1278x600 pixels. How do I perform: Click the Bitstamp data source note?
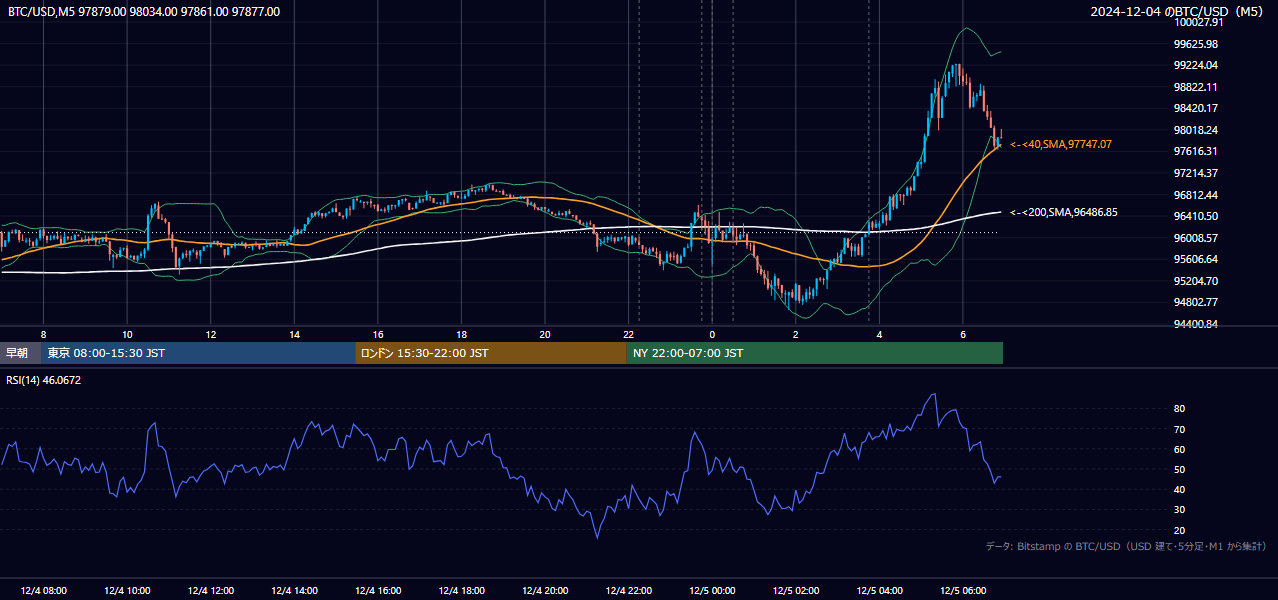coord(1126,546)
